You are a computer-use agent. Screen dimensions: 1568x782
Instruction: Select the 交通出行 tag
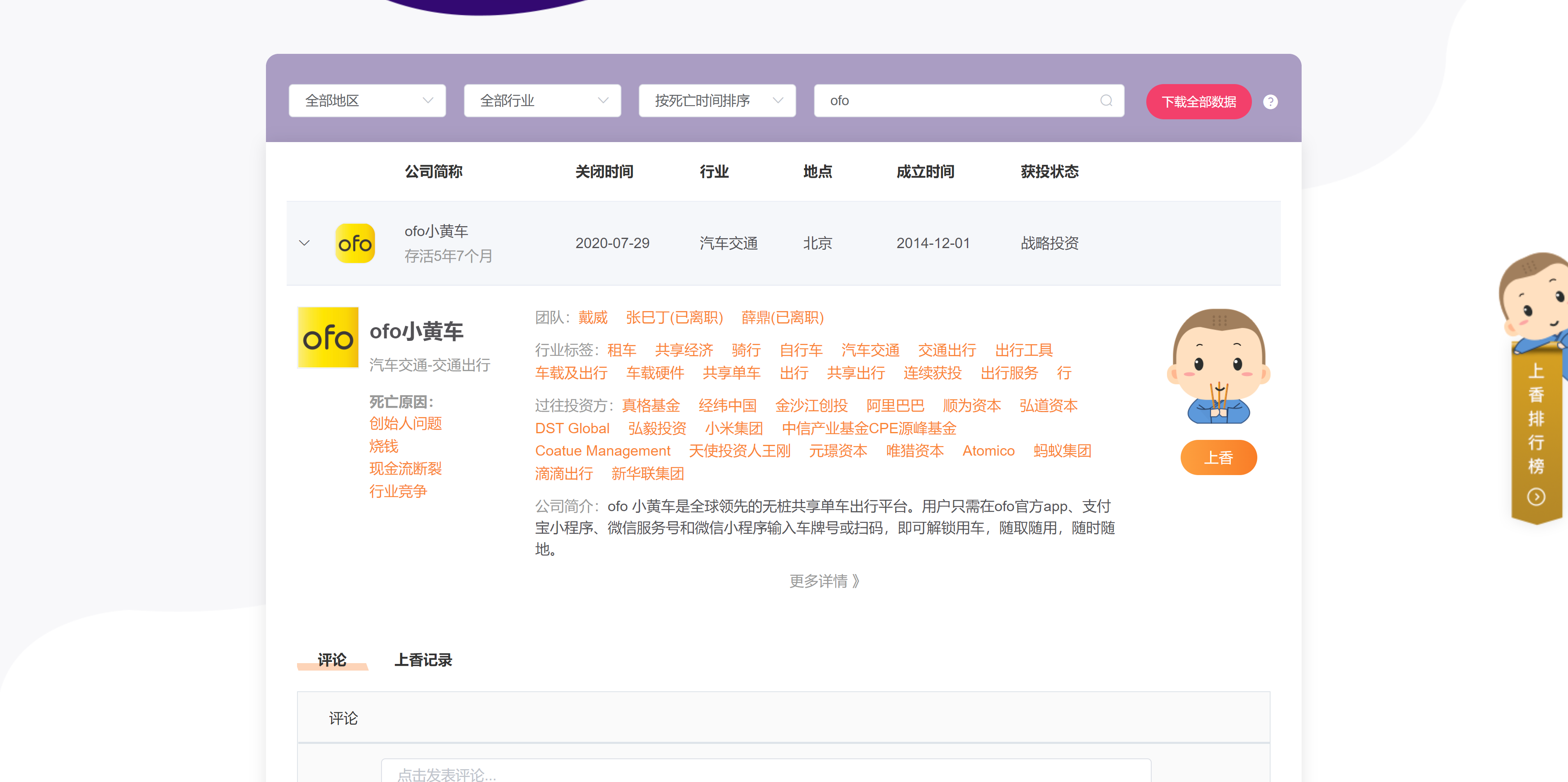(947, 350)
